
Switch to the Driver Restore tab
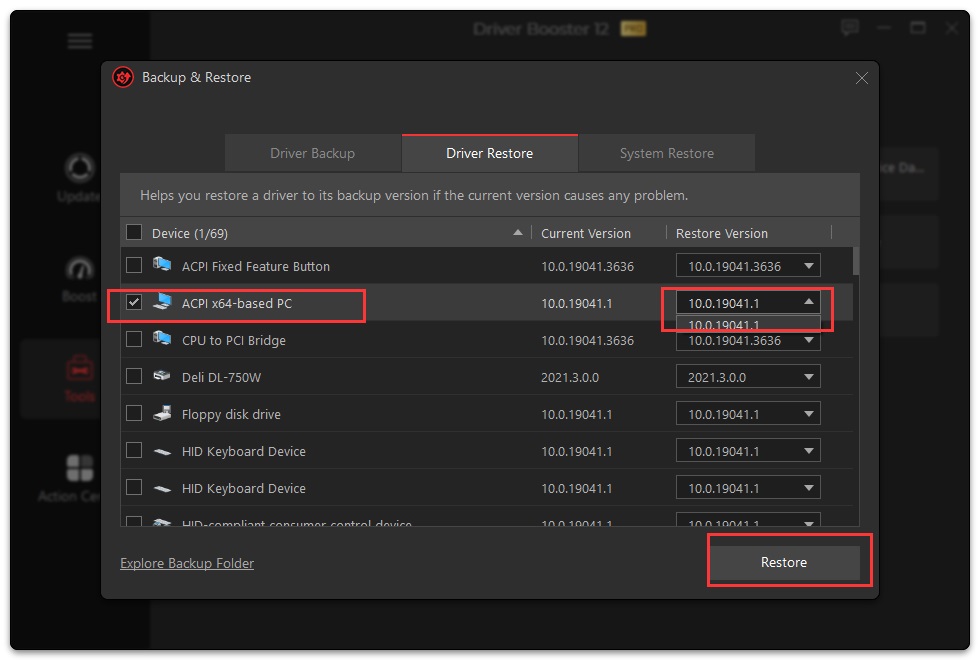tap(489, 153)
